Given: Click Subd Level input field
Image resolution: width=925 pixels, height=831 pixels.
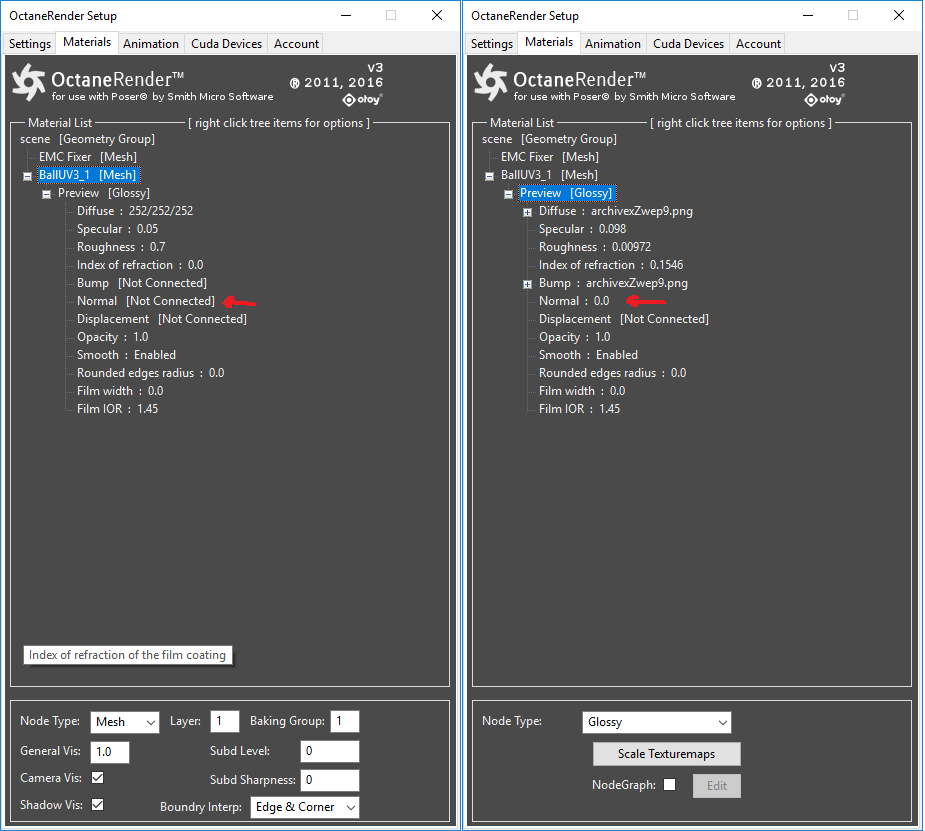Looking at the screenshot, I should tap(329, 751).
